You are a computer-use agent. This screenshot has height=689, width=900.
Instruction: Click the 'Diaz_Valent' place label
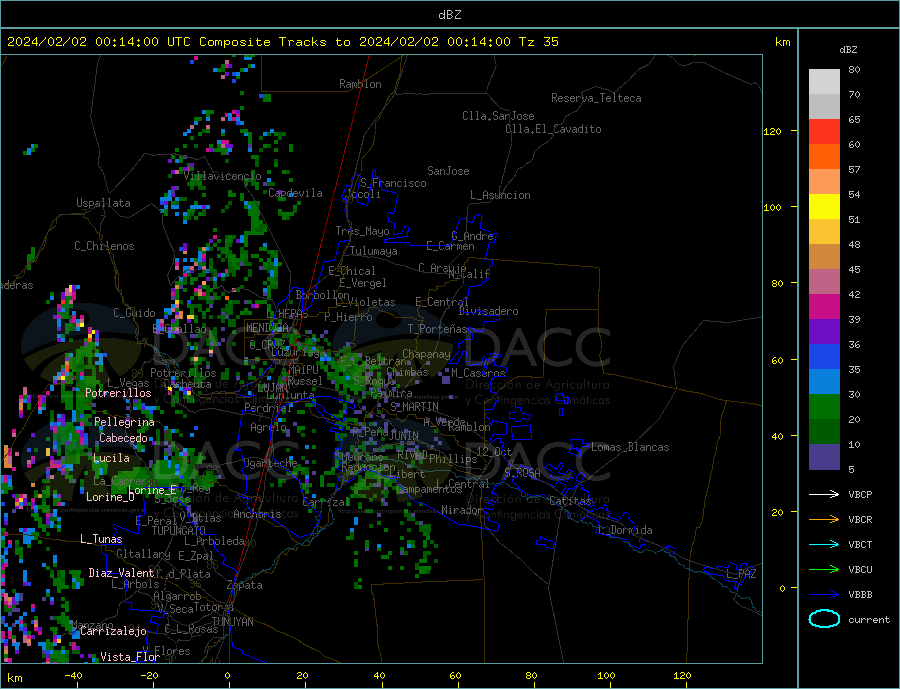pyautogui.click(x=122, y=573)
